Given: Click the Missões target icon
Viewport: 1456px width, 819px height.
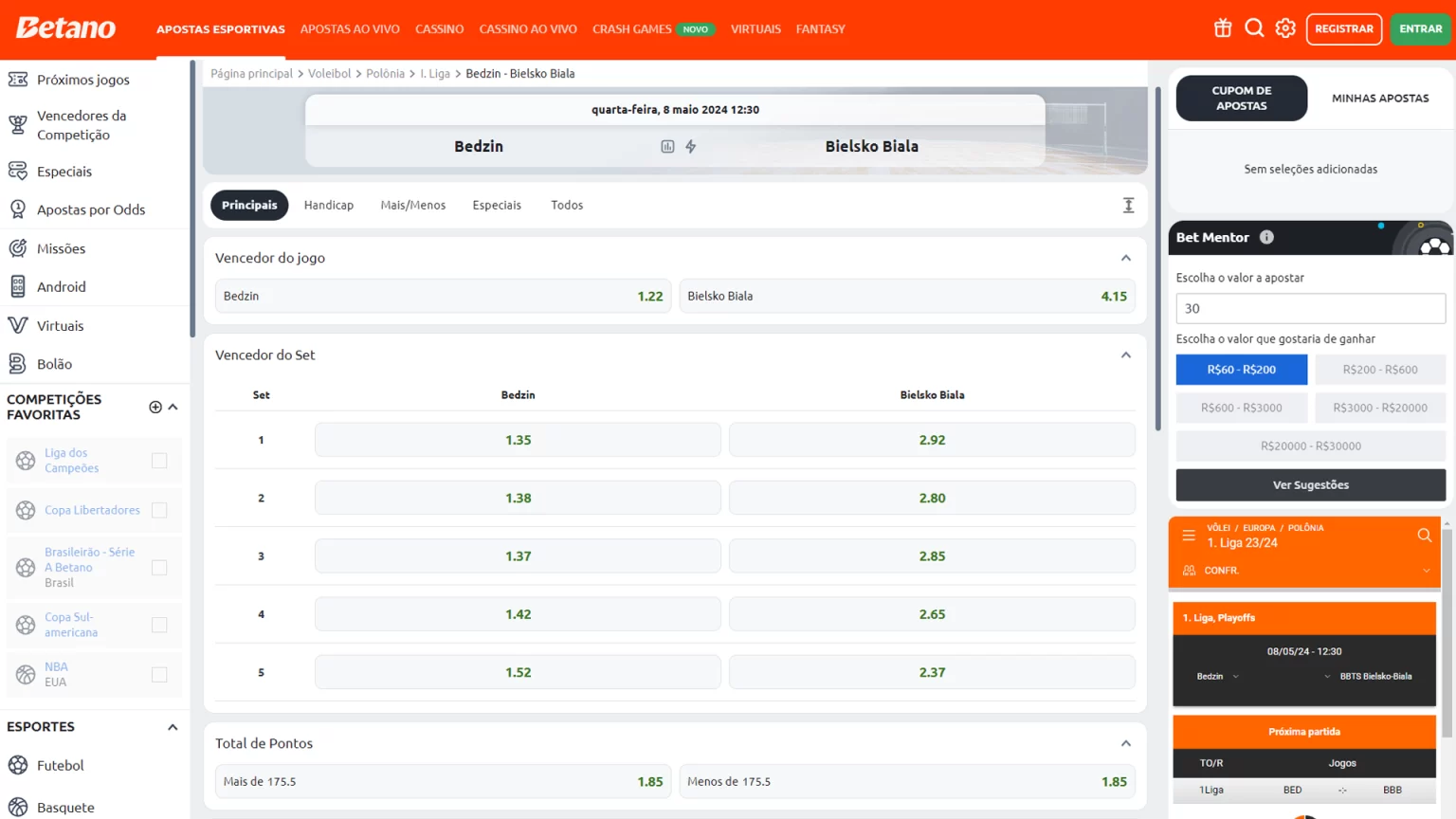Looking at the screenshot, I should 18,248.
